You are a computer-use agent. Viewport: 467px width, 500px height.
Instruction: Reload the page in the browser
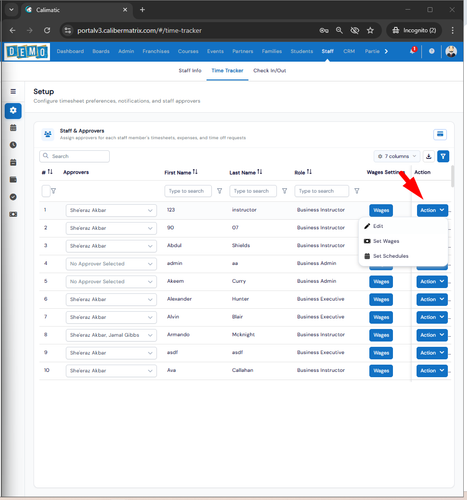pos(47,30)
